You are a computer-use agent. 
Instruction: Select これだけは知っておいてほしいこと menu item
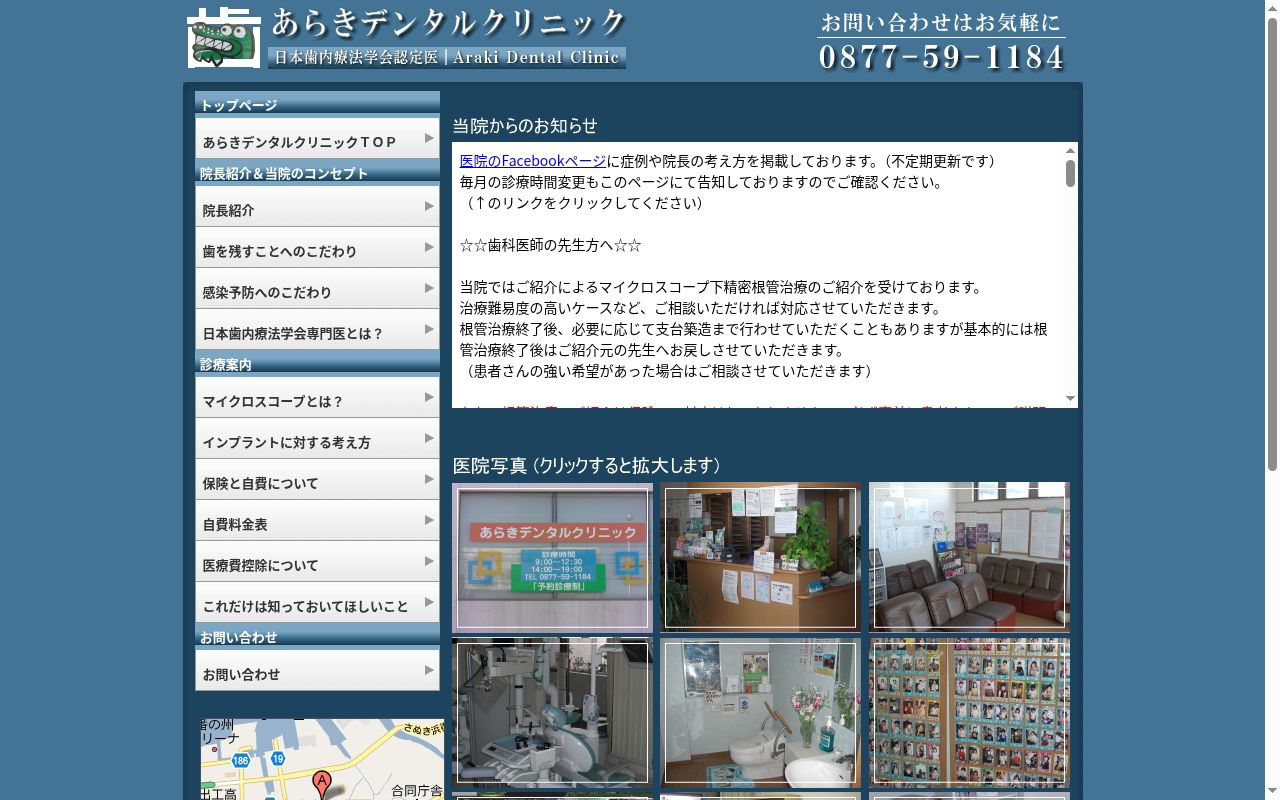click(317, 602)
